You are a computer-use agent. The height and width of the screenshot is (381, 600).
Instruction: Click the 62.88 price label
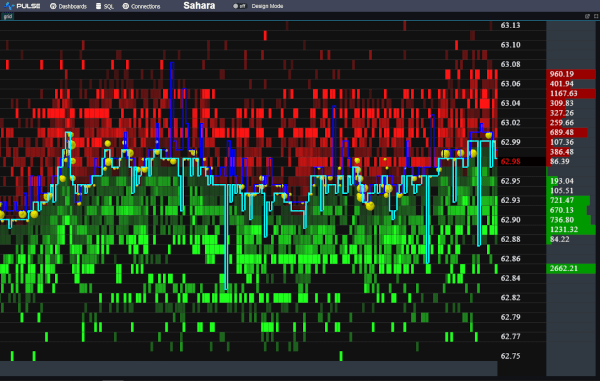[510, 239]
